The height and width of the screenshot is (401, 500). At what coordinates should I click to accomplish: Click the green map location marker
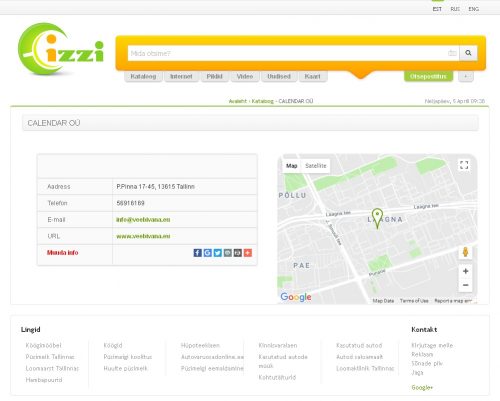coord(377,218)
